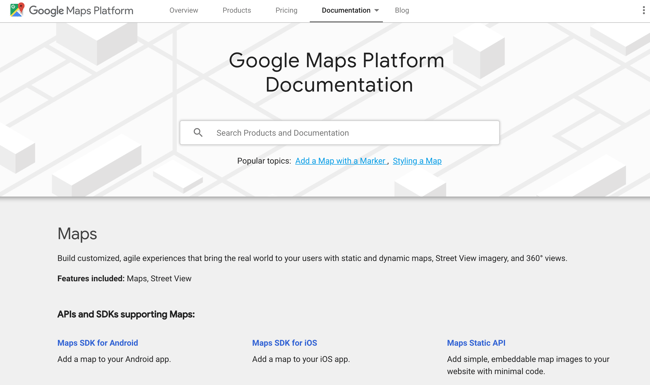Focus the Search Products and Documentation field
Image resolution: width=650 pixels, height=385 pixels.
[x=340, y=133]
